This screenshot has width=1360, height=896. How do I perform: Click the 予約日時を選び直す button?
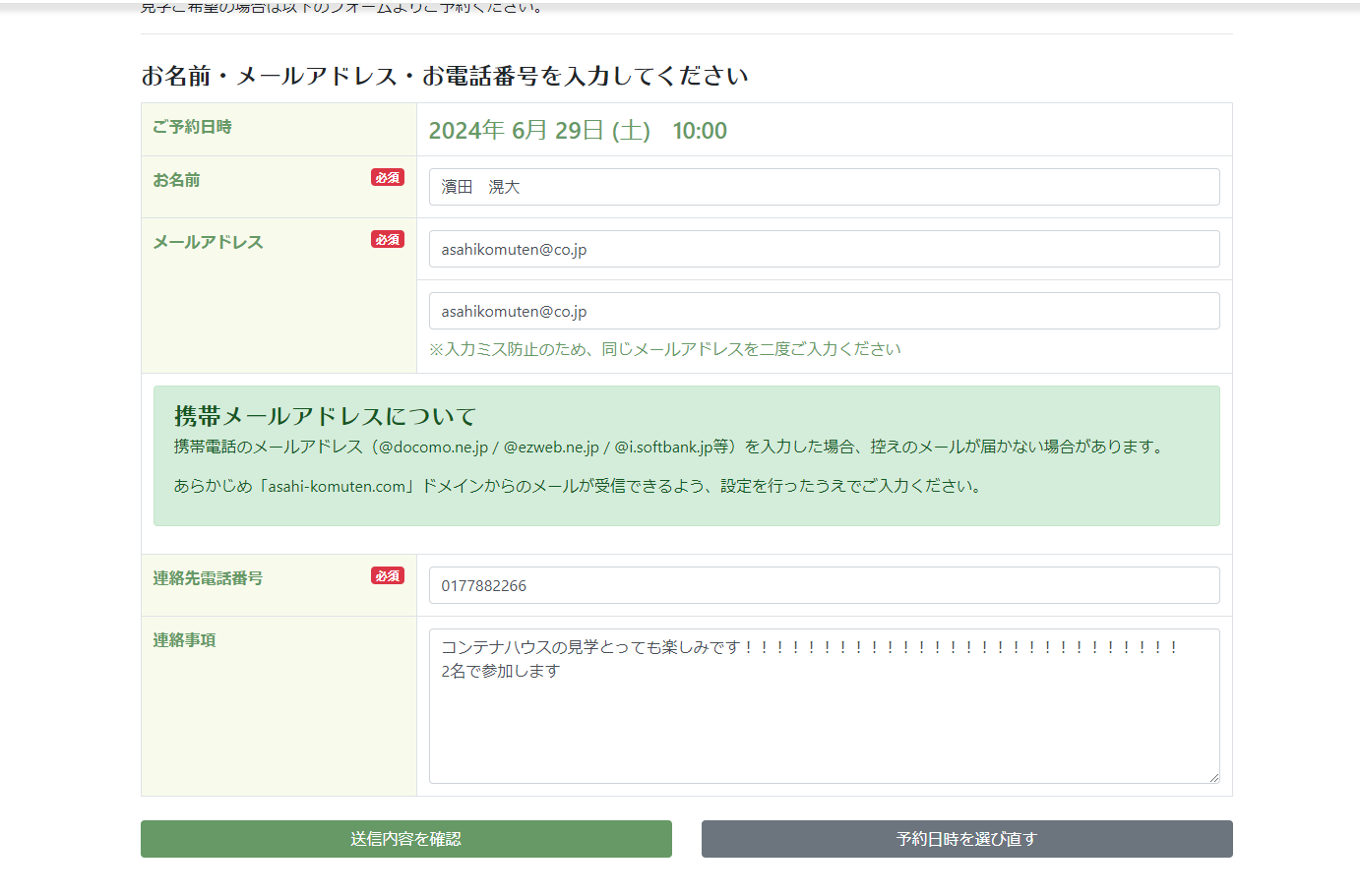pos(966,839)
